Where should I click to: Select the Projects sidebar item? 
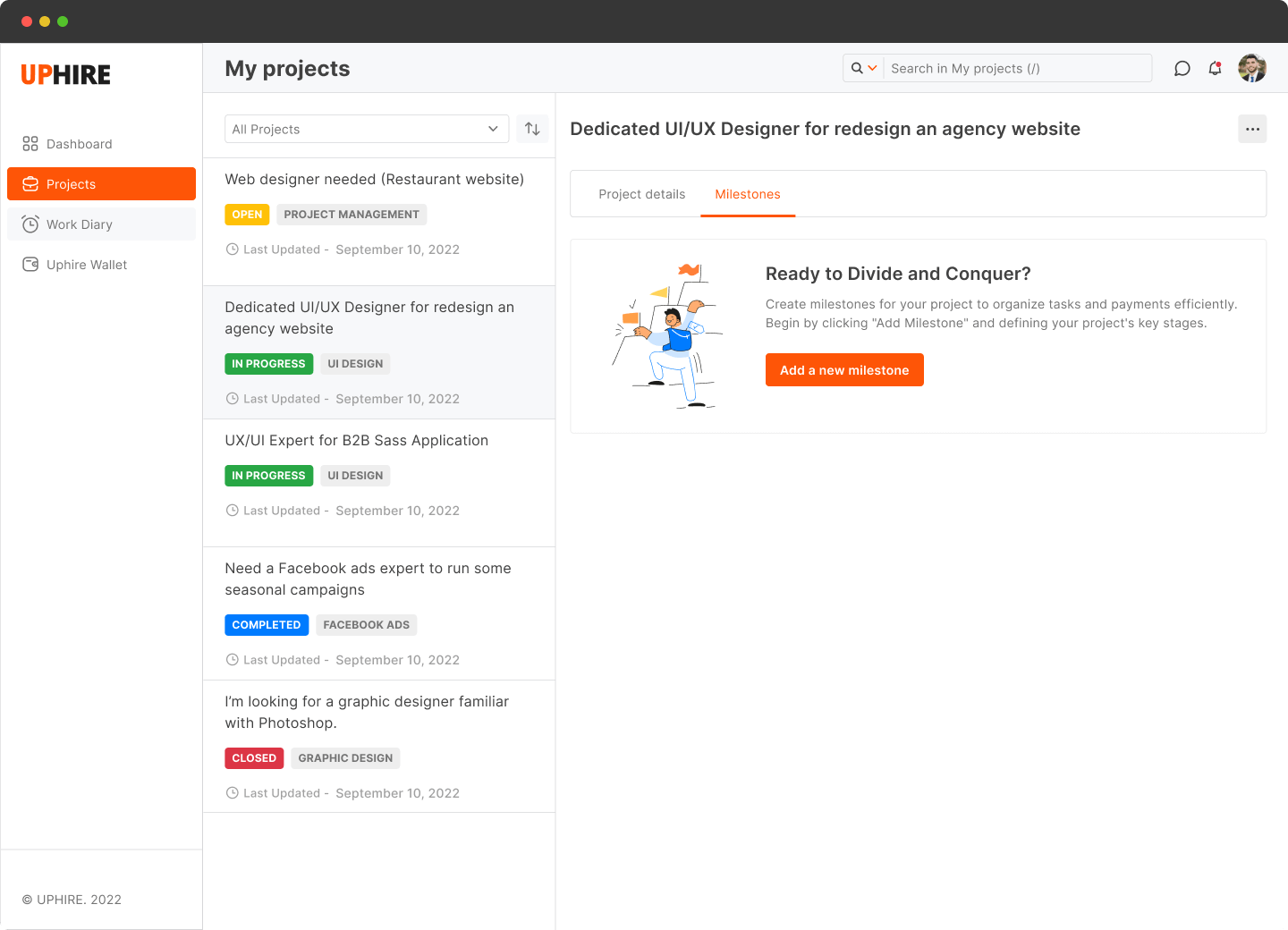101,184
